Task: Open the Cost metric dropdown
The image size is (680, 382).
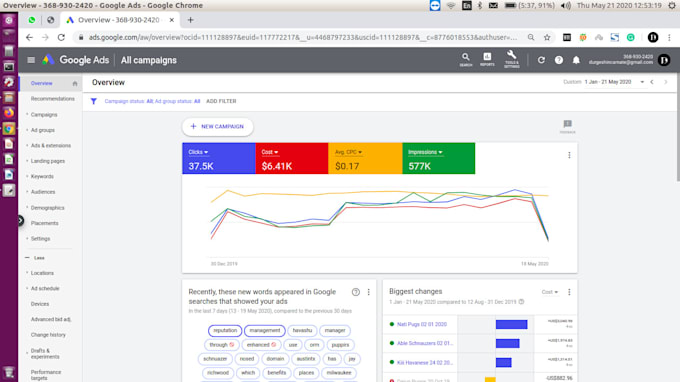Action: coord(269,152)
